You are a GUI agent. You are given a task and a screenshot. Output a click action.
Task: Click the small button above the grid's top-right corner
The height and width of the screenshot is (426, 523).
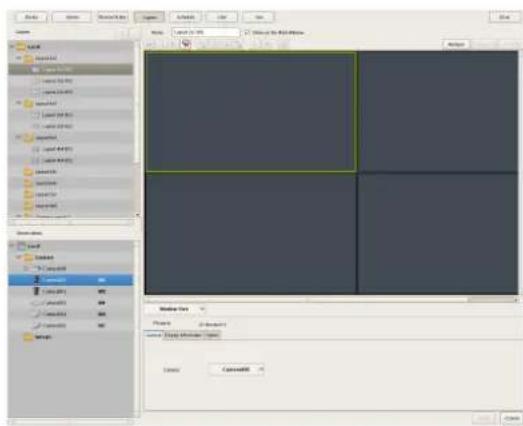456,44
